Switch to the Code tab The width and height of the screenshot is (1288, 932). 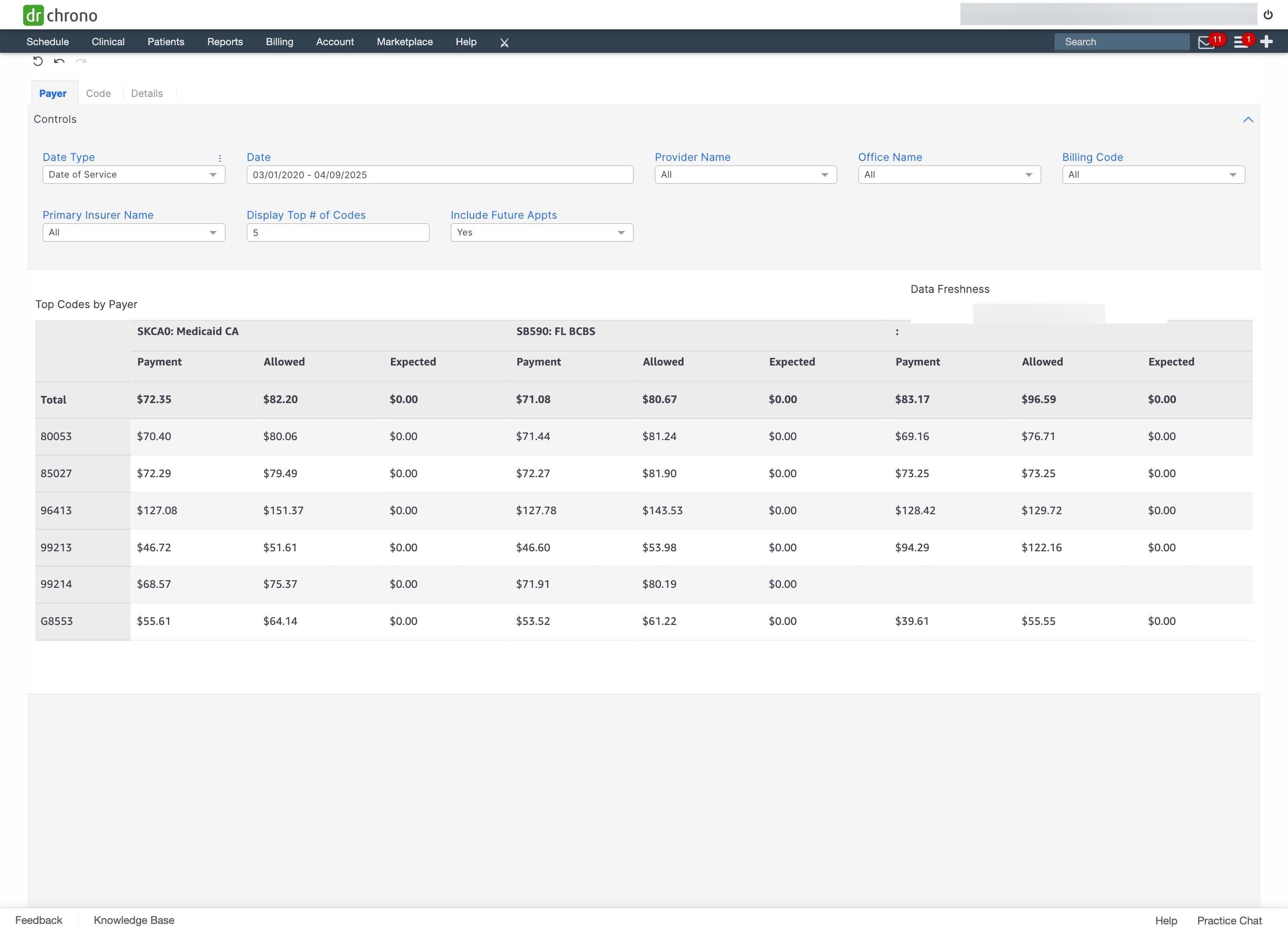pos(98,94)
